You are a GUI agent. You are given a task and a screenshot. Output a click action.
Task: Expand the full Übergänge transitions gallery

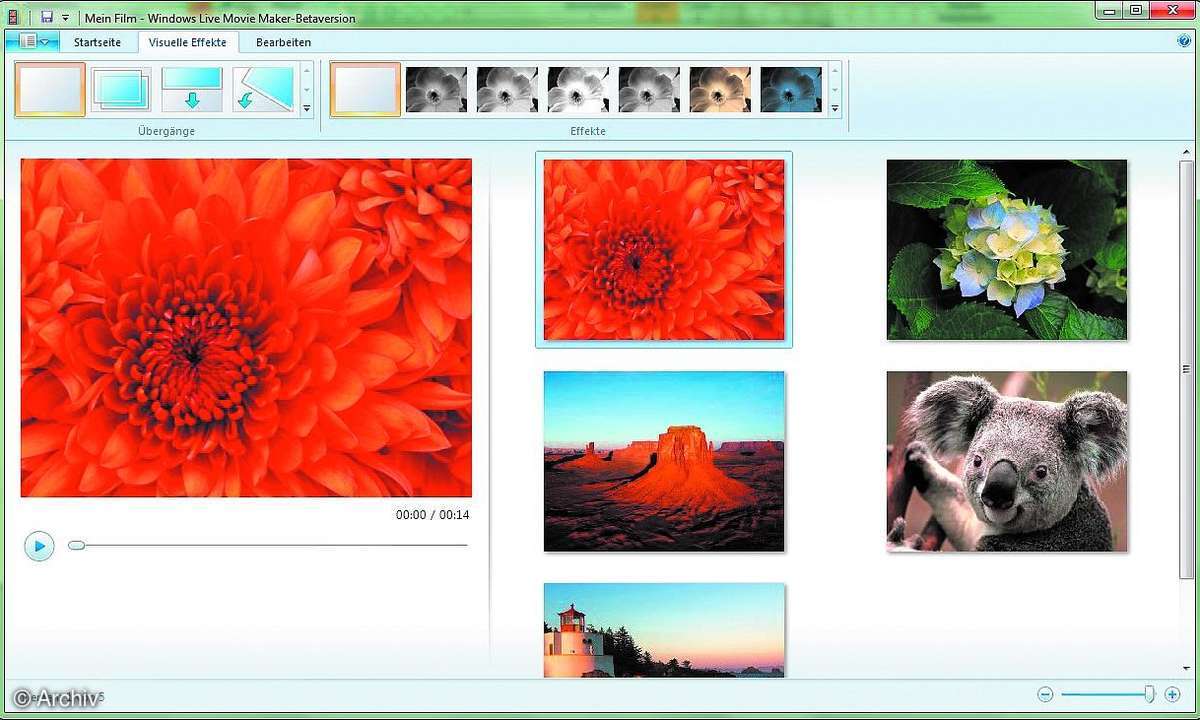tap(307, 108)
